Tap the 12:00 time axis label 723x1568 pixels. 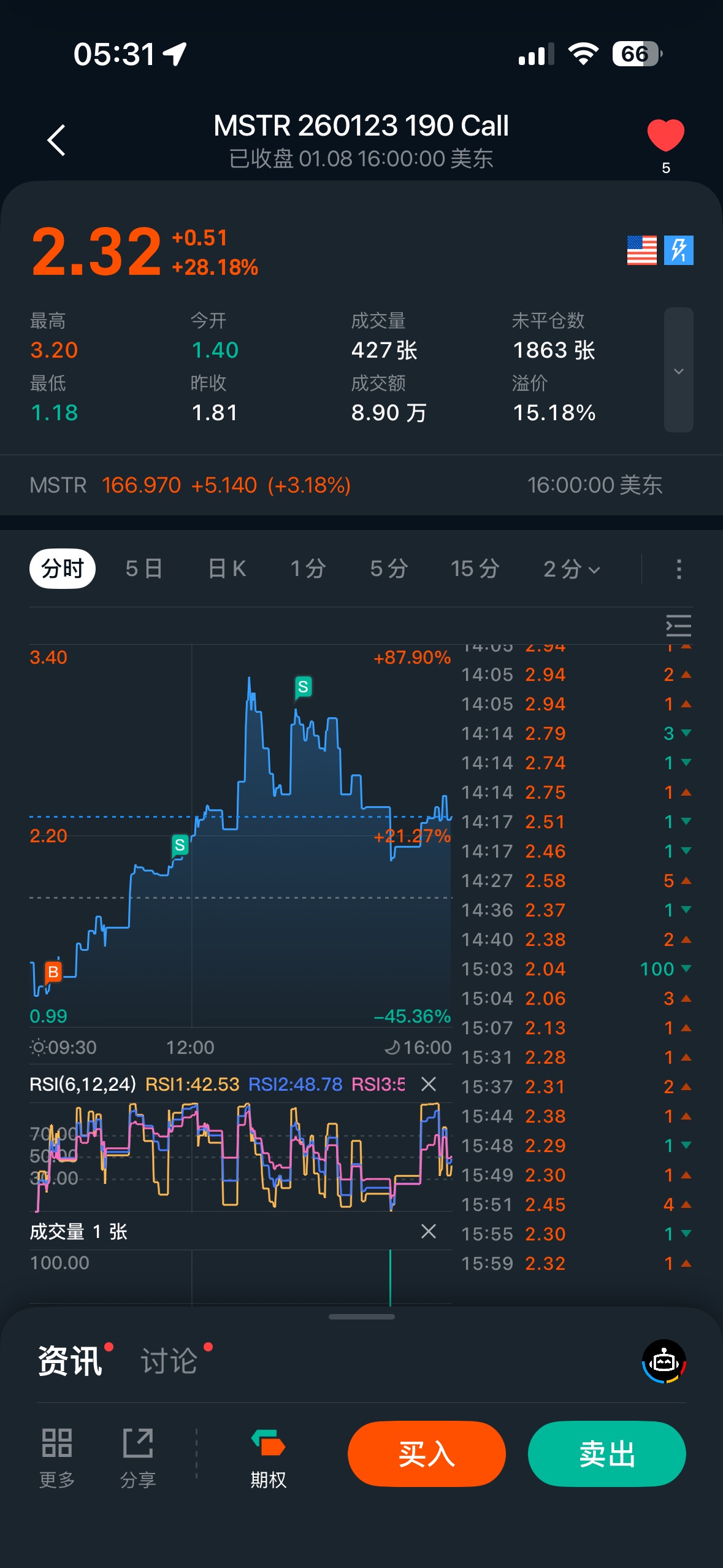[x=190, y=1047]
